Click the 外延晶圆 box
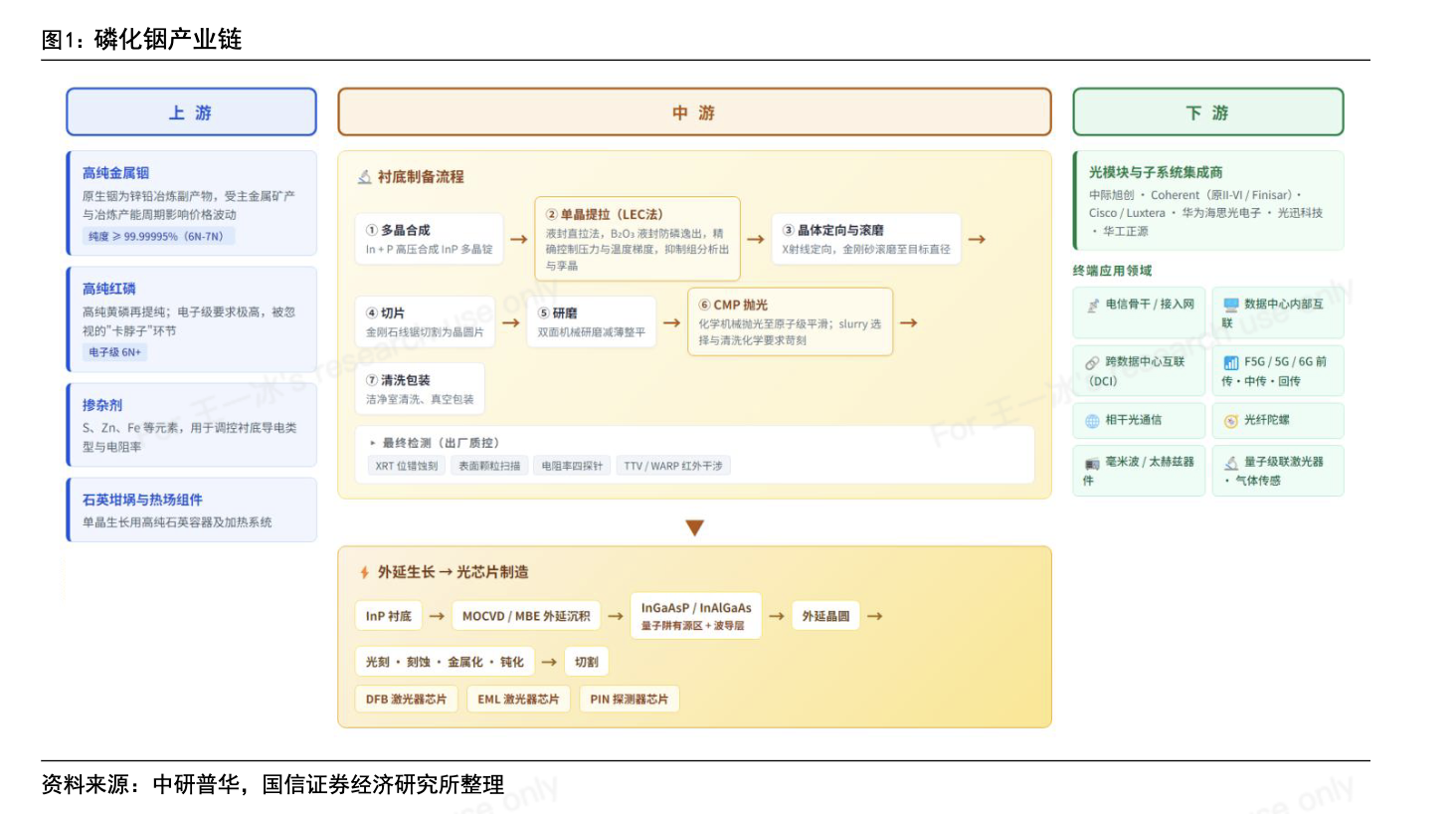Screen dimensions: 1456x814 pyautogui.click(x=826, y=617)
